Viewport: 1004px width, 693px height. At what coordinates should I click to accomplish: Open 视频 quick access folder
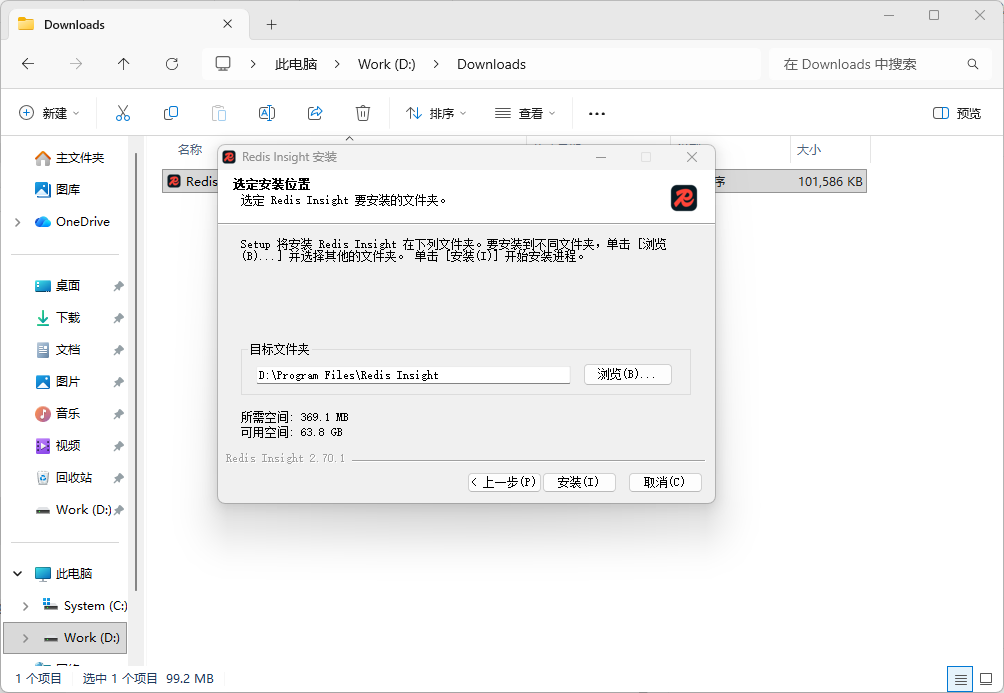coord(58,446)
